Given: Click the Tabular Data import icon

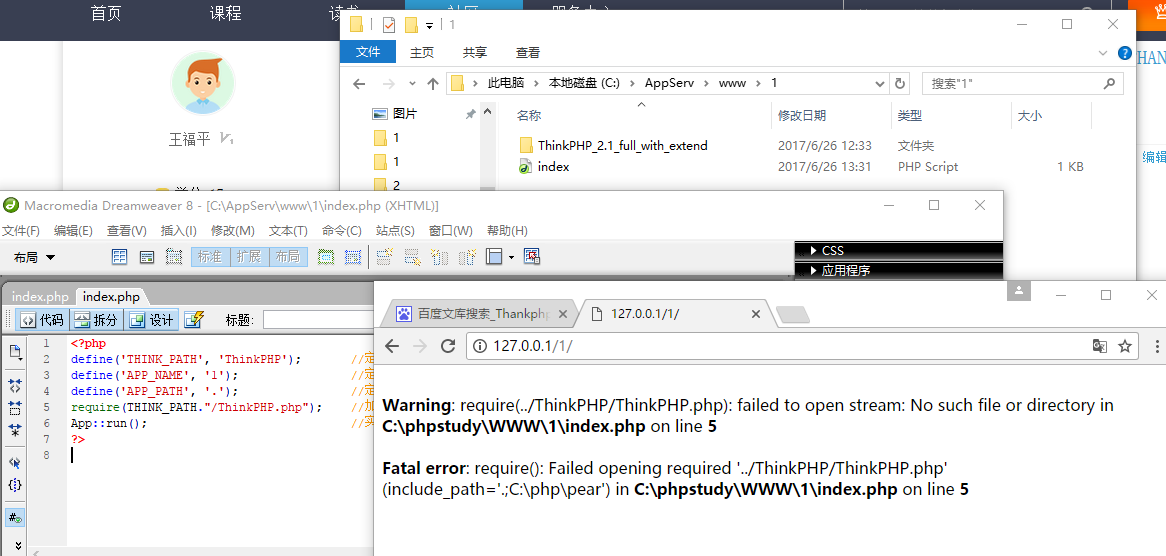Looking at the screenshot, I should [x=532, y=257].
